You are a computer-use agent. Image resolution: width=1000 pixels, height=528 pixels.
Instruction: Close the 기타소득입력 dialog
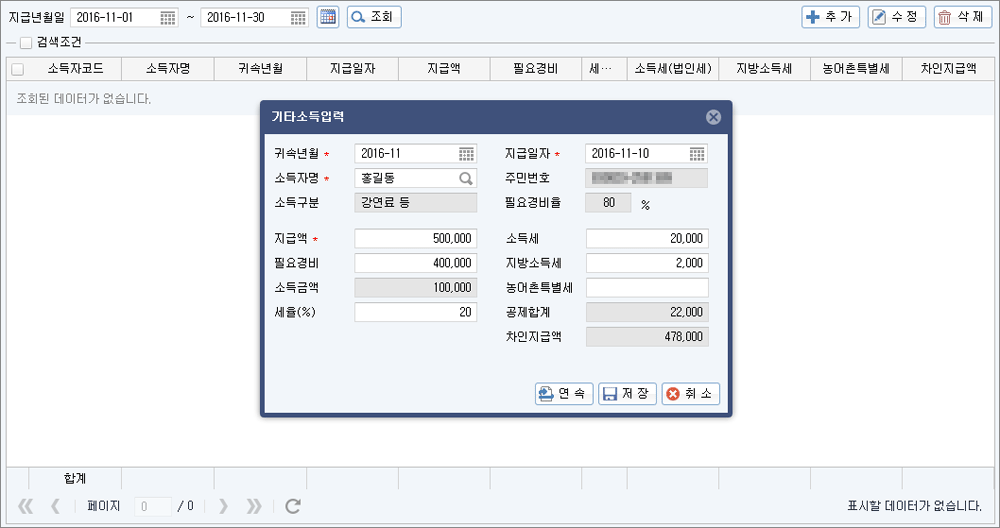tap(713, 117)
